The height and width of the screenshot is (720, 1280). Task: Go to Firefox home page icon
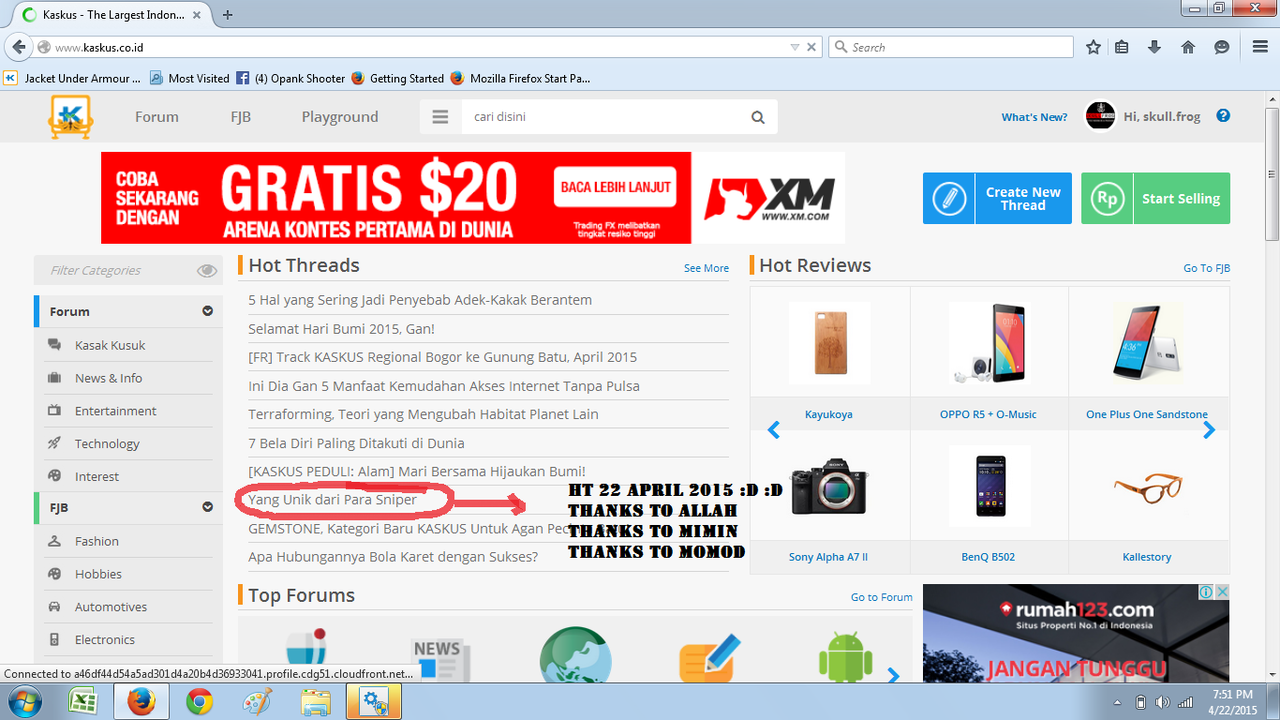[x=1188, y=47]
